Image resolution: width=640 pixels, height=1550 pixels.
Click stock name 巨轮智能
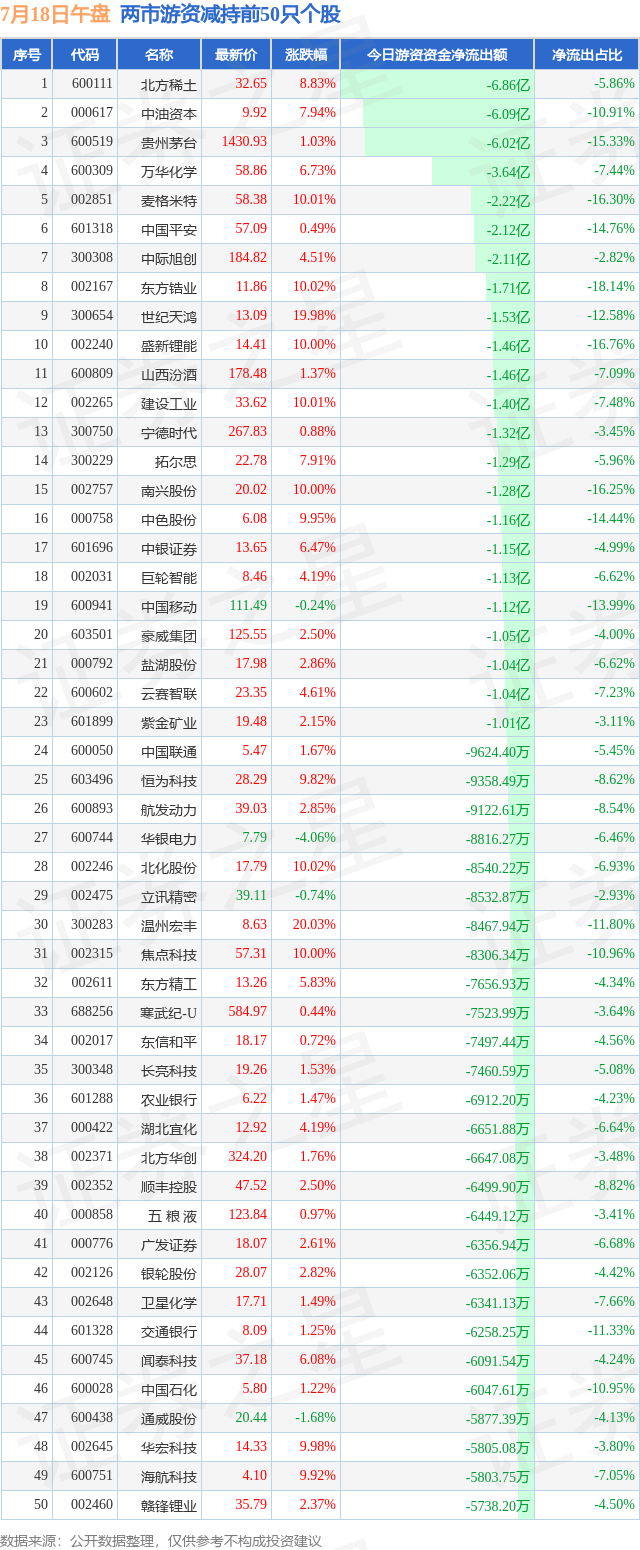169,577
